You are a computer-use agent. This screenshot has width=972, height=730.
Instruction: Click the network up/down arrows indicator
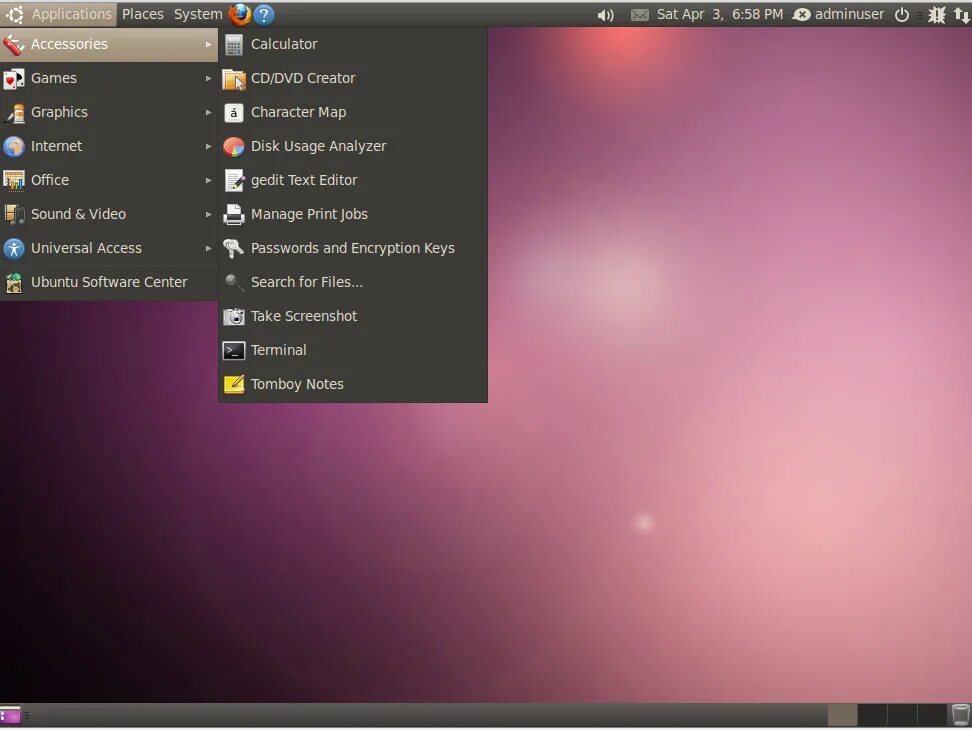tap(961, 15)
